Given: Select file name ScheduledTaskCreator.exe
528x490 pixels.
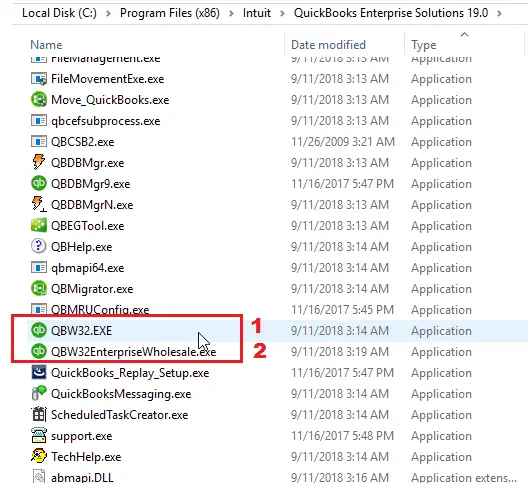Looking at the screenshot, I should point(119,415).
